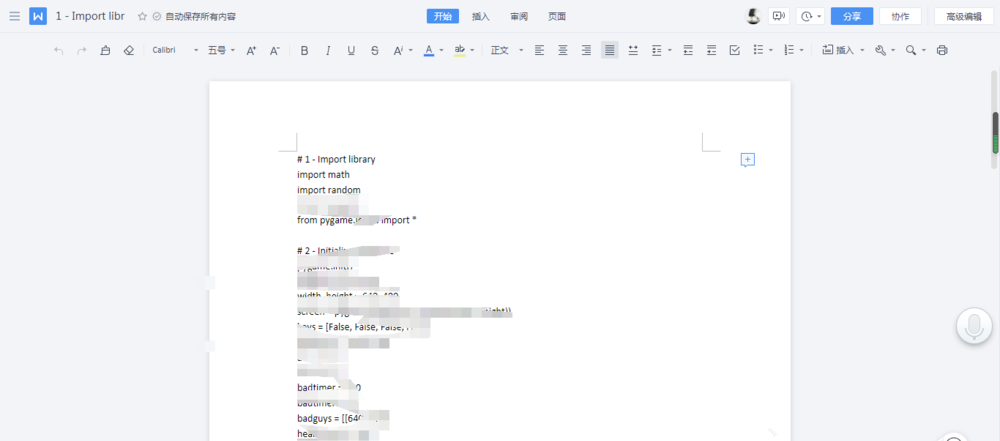The width and height of the screenshot is (1000, 441).
Task: Redo the last action
Action: [82, 50]
